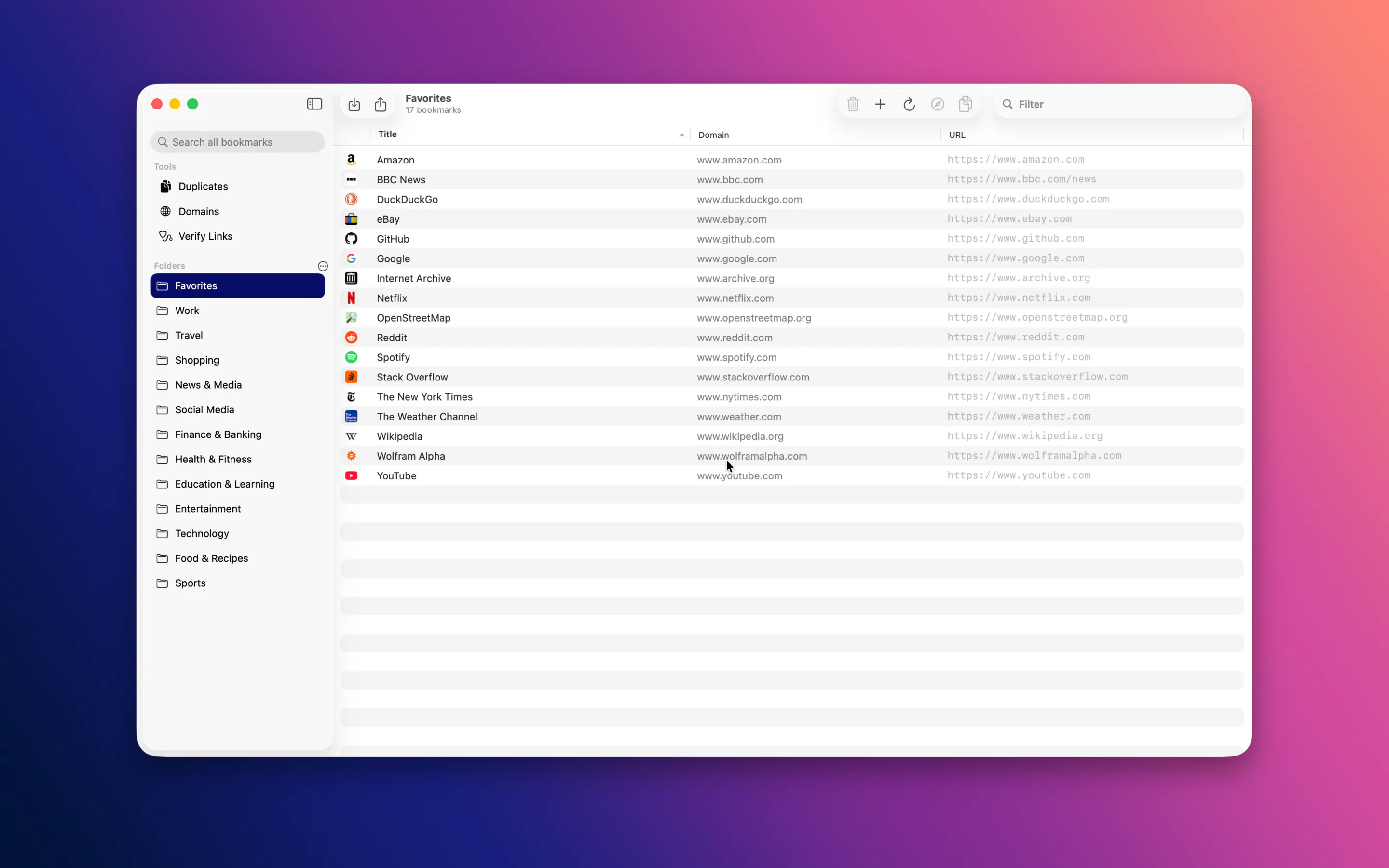1389x868 pixels.
Task: Select the Social Media folder
Action: [238, 409]
